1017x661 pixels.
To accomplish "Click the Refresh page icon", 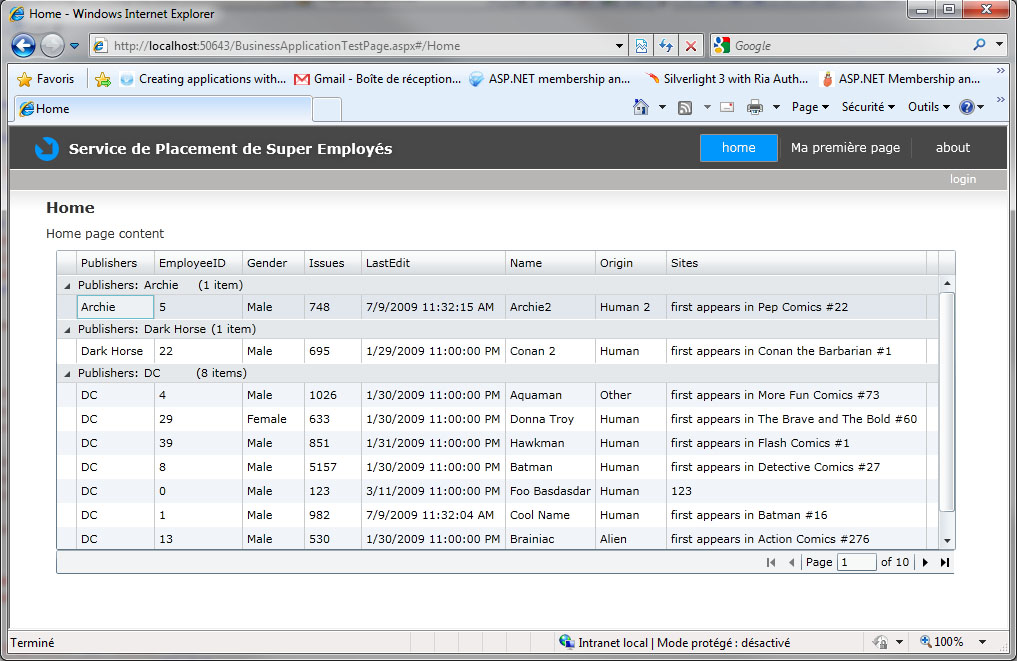I will pyautogui.click(x=665, y=46).
